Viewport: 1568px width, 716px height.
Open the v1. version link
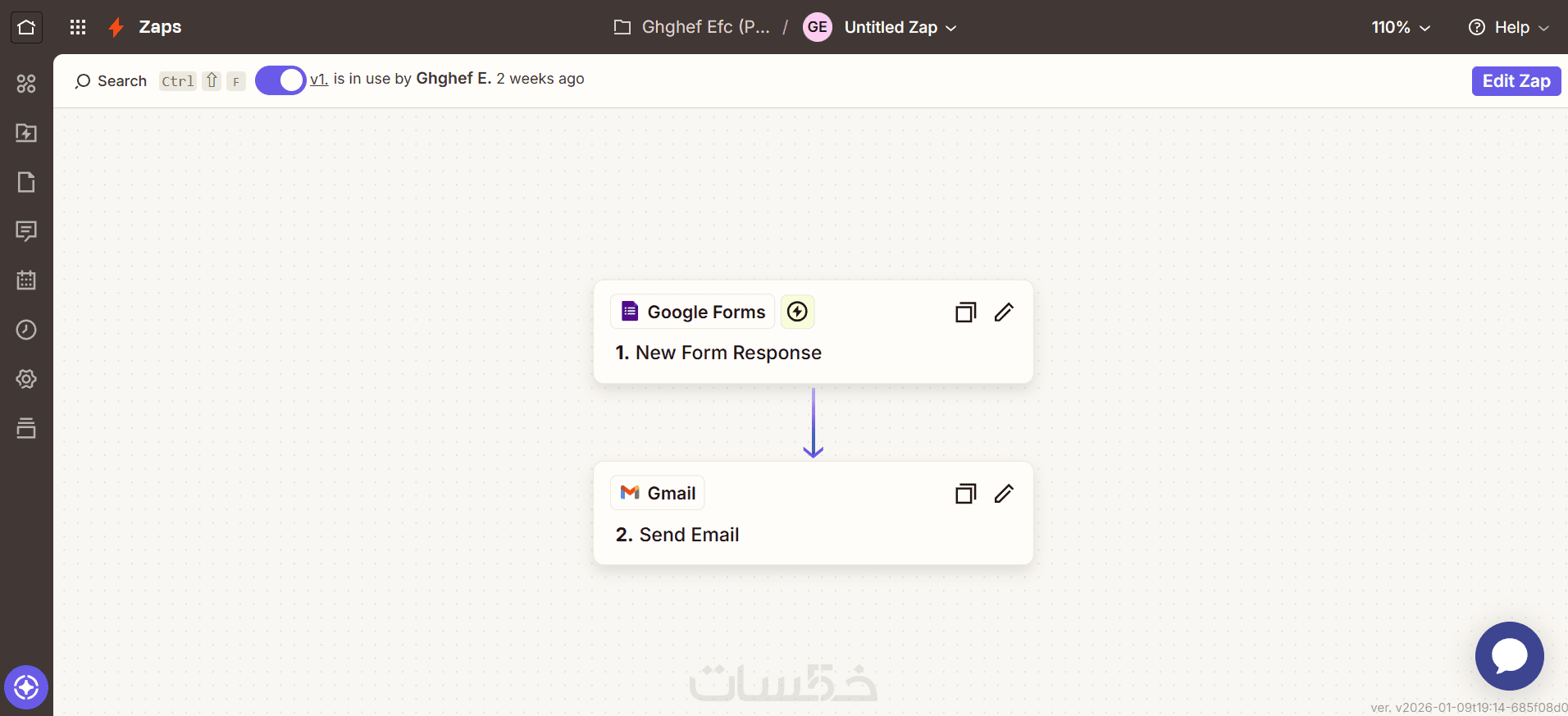(x=319, y=80)
